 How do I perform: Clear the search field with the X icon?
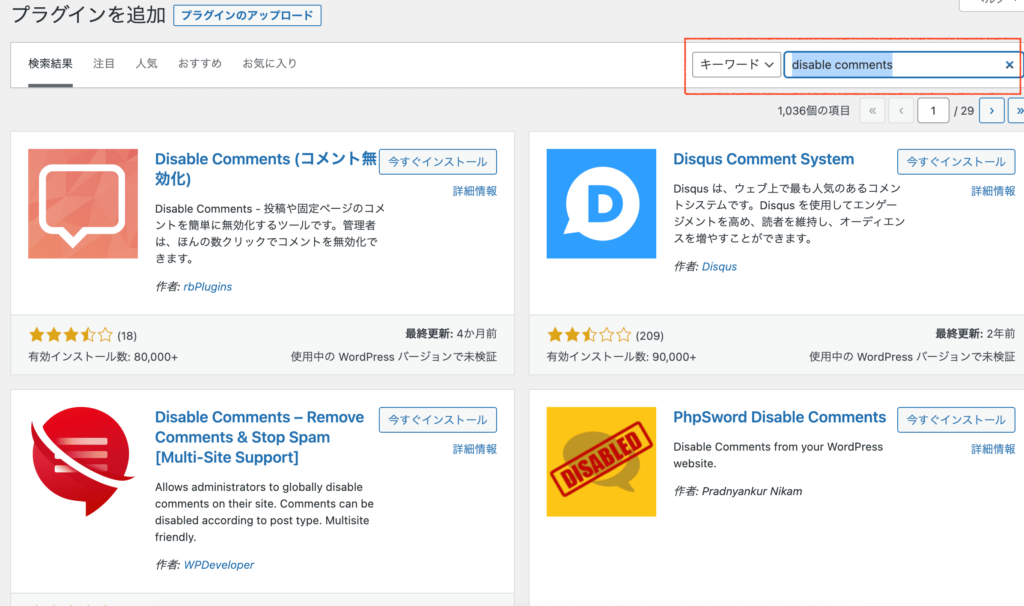[1009, 65]
